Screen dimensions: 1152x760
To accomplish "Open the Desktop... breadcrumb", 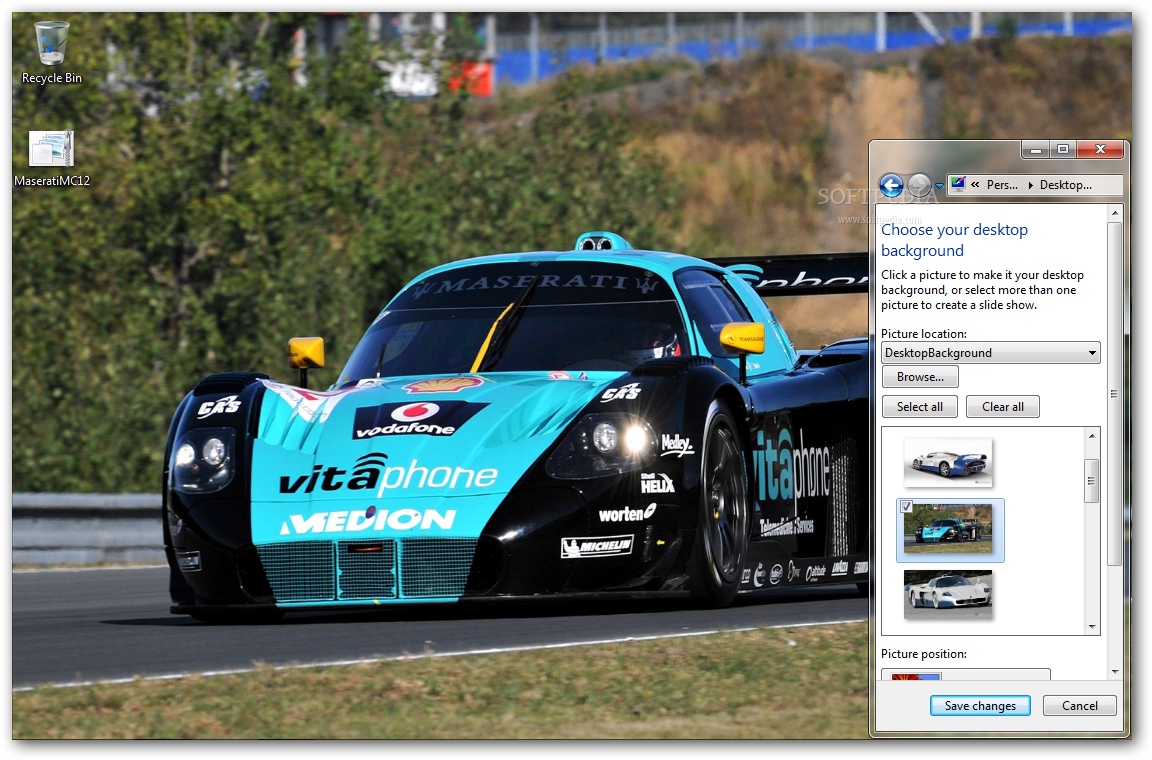I will tap(1065, 185).
